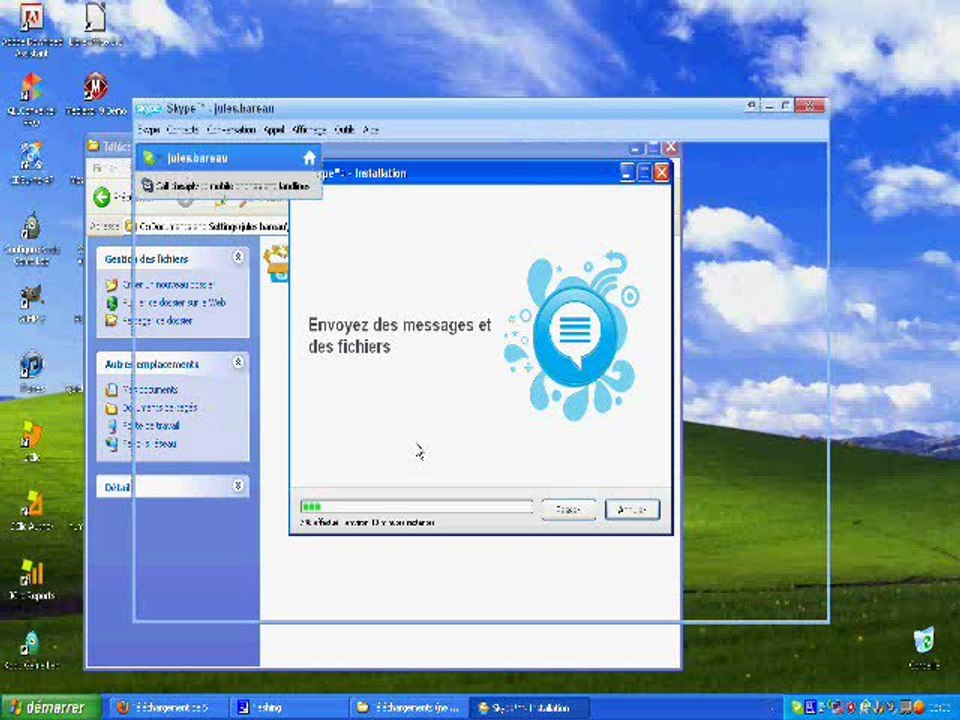Click the Explorer address field
Viewport: 960px width, 720px height.
(x=208, y=227)
